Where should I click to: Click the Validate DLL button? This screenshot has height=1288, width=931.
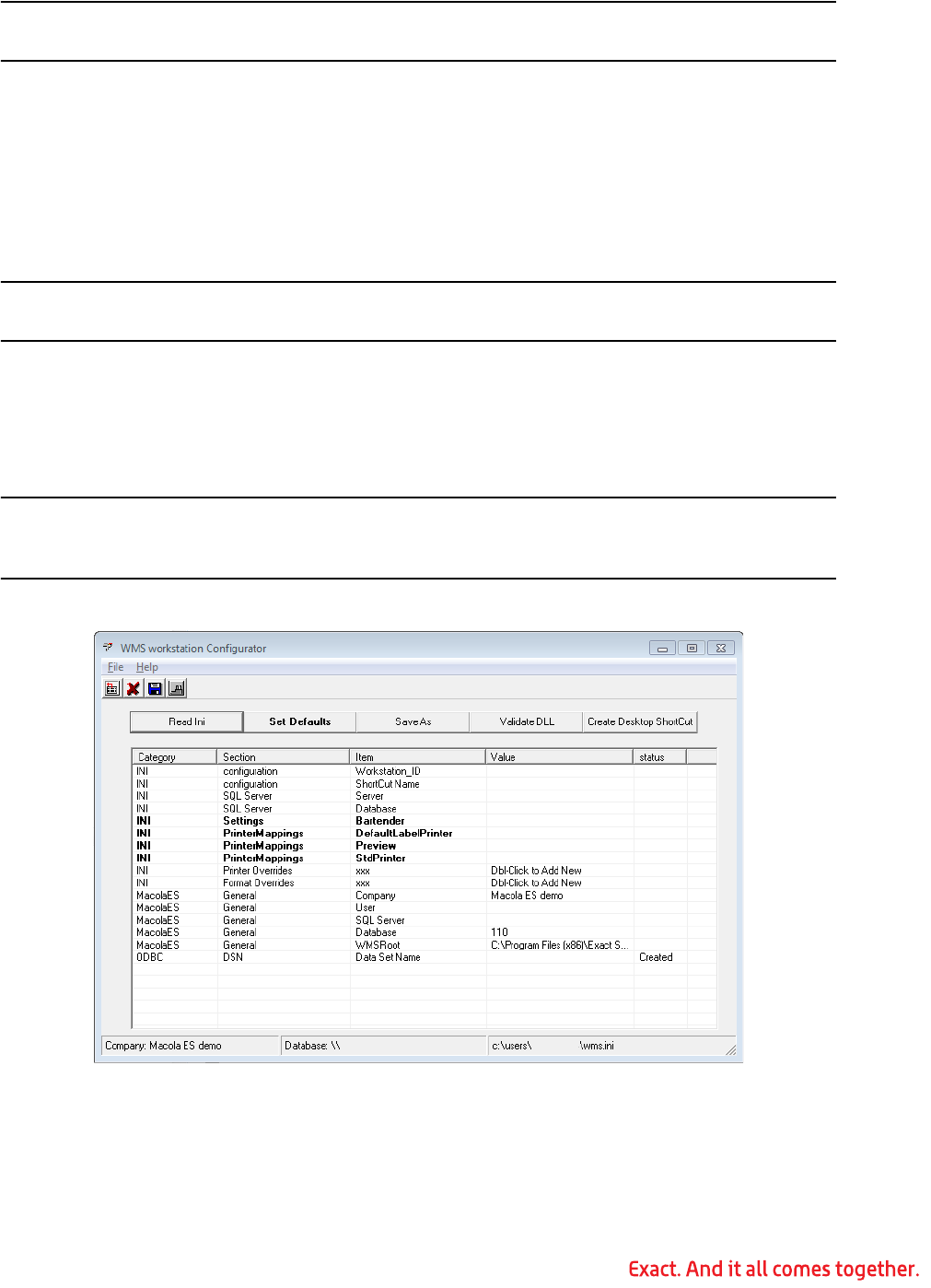[x=527, y=721]
